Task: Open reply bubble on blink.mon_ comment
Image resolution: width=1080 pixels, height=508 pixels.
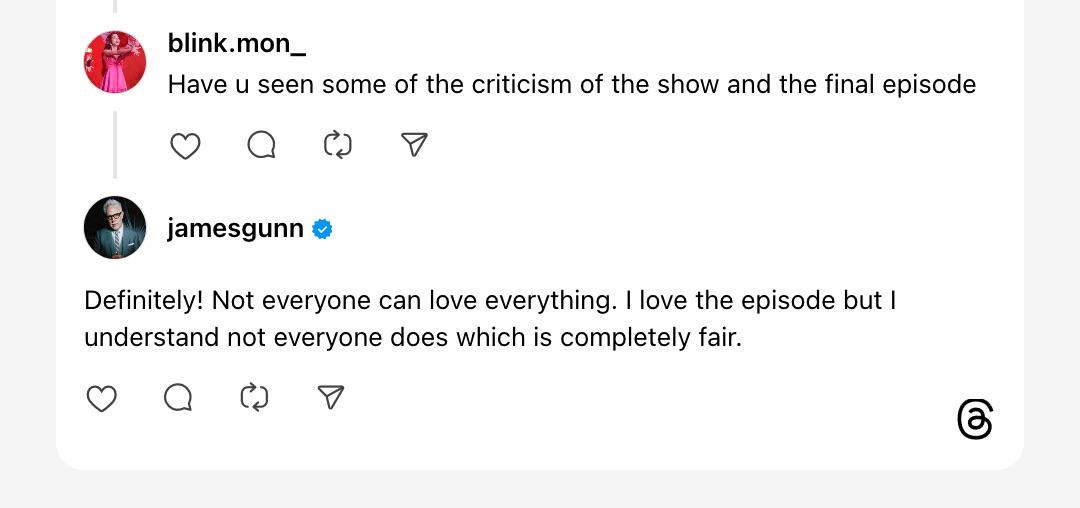Action: pos(261,146)
